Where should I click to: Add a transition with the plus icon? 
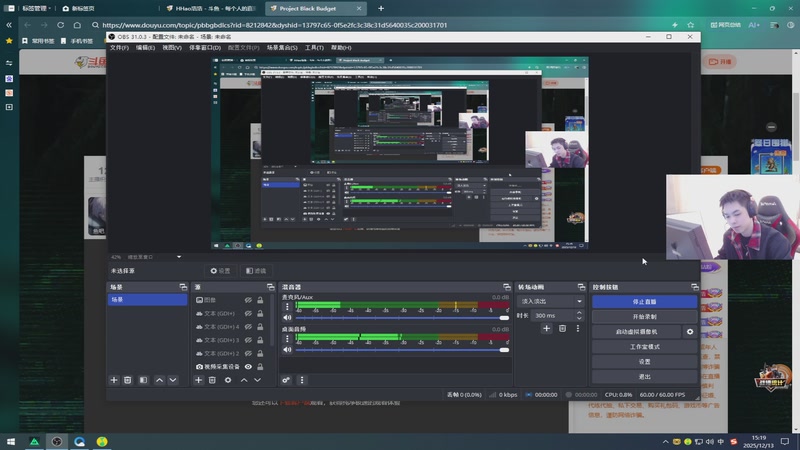(546, 329)
